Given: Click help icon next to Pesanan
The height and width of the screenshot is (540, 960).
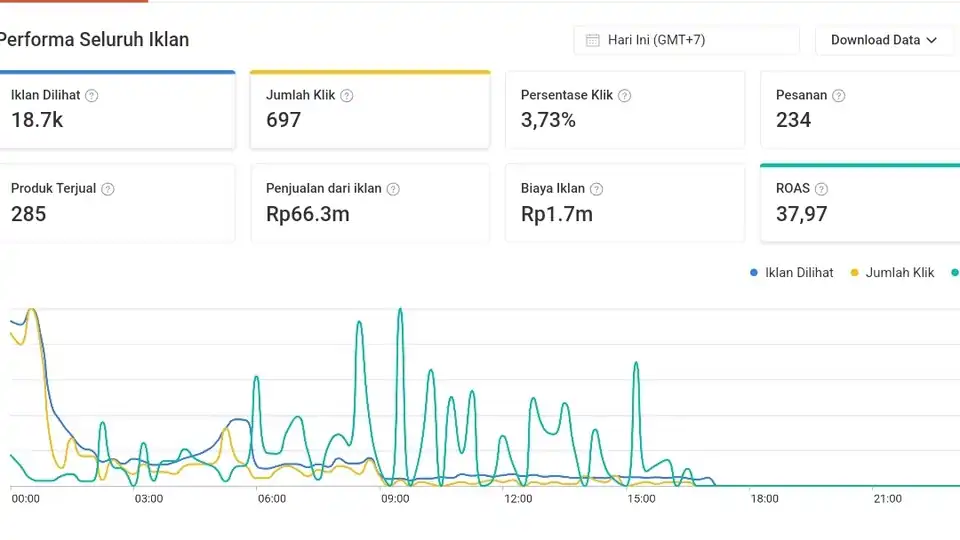Looking at the screenshot, I should pyautogui.click(x=839, y=96).
